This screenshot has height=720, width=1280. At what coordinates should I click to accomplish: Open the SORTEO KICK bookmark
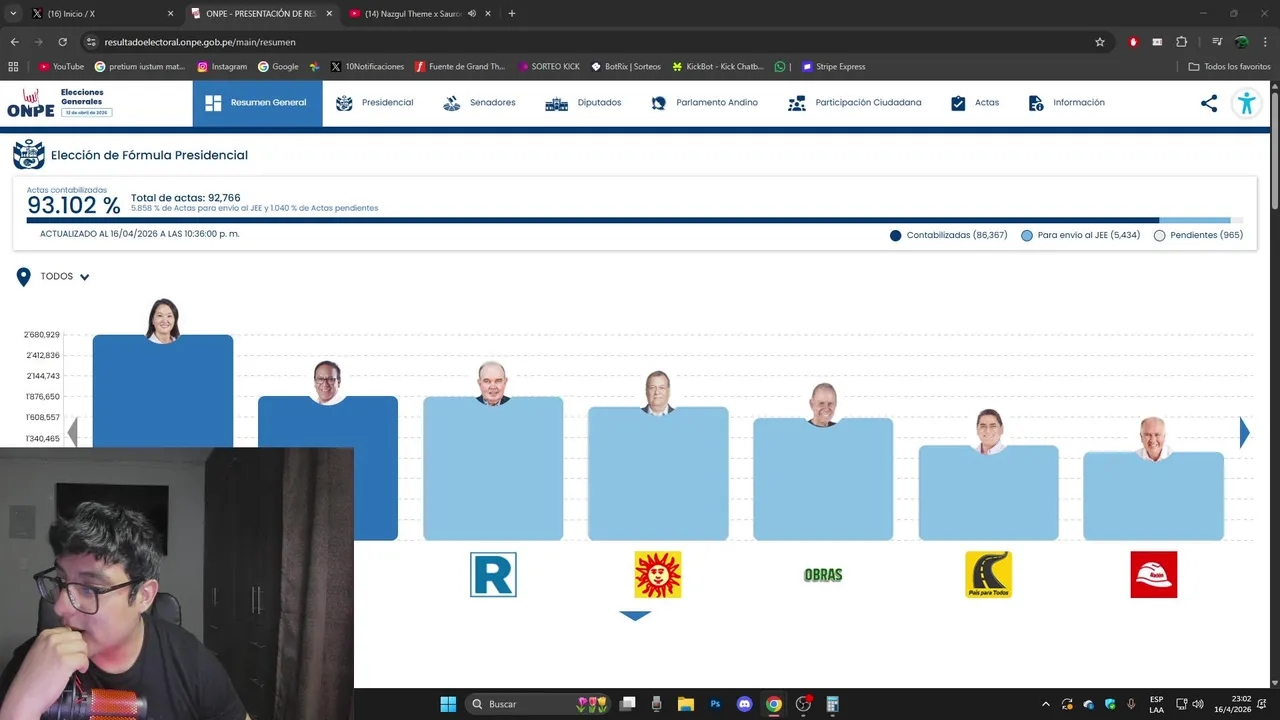(549, 67)
